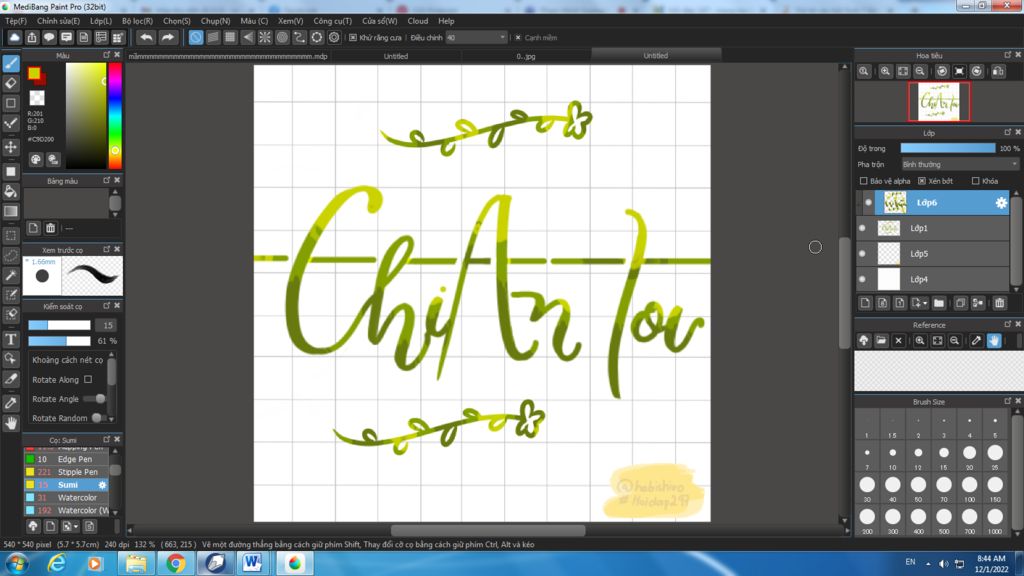
Task: Delete the selected layer with trash icon
Action: click(x=999, y=303)
